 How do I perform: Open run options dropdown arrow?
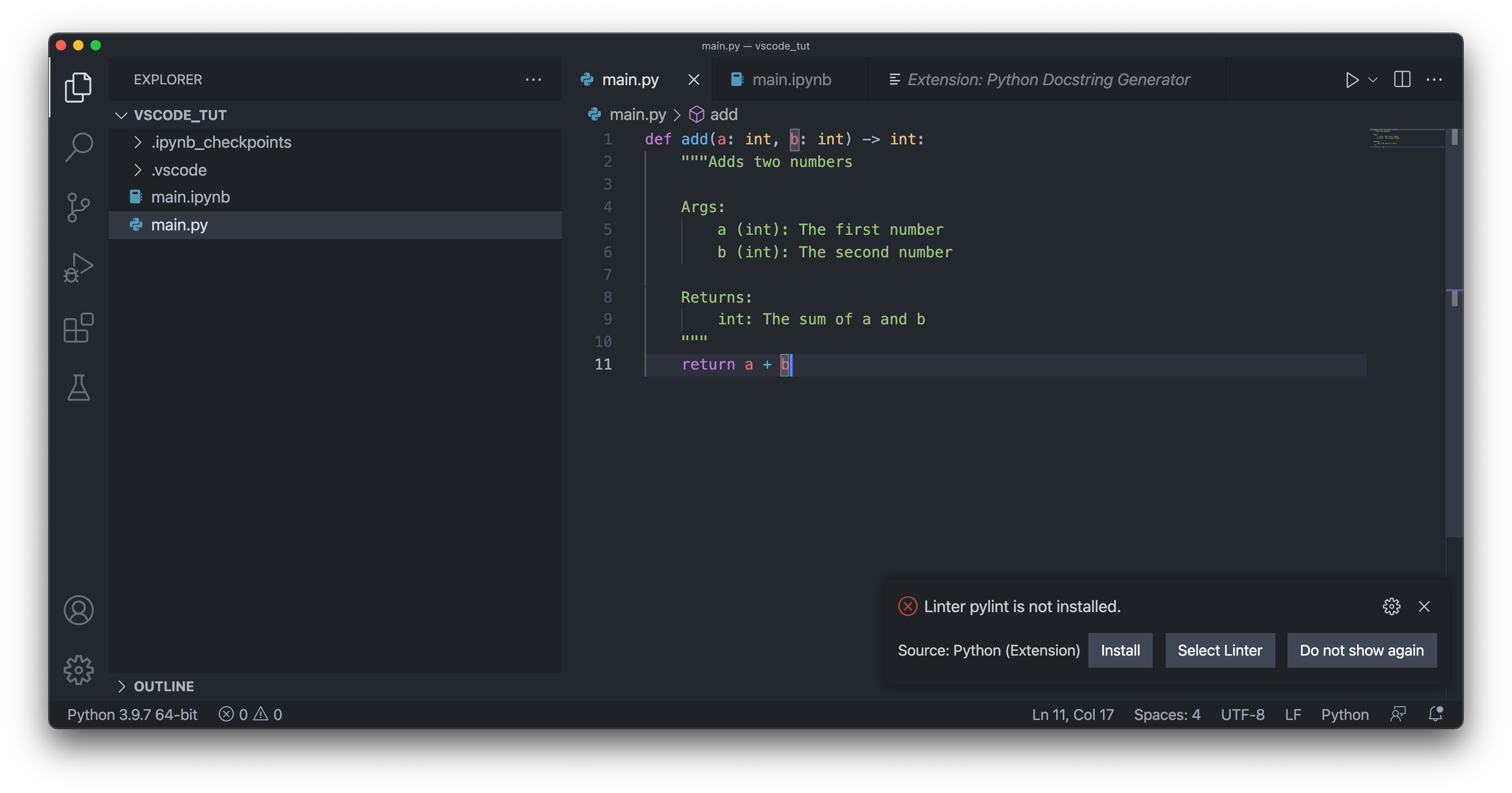pyautogui.click(x=1373, y=80)
